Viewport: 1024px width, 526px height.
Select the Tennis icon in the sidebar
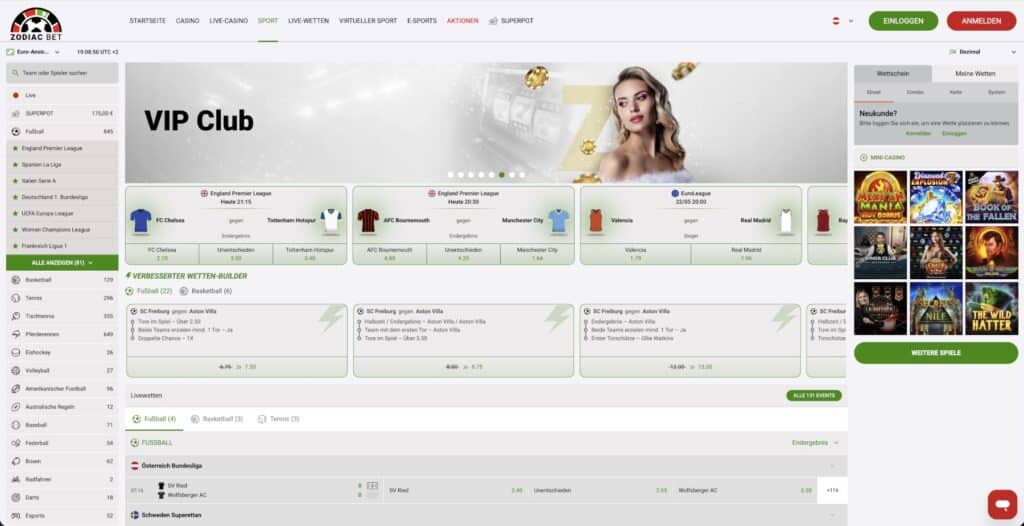pos(16,298)
